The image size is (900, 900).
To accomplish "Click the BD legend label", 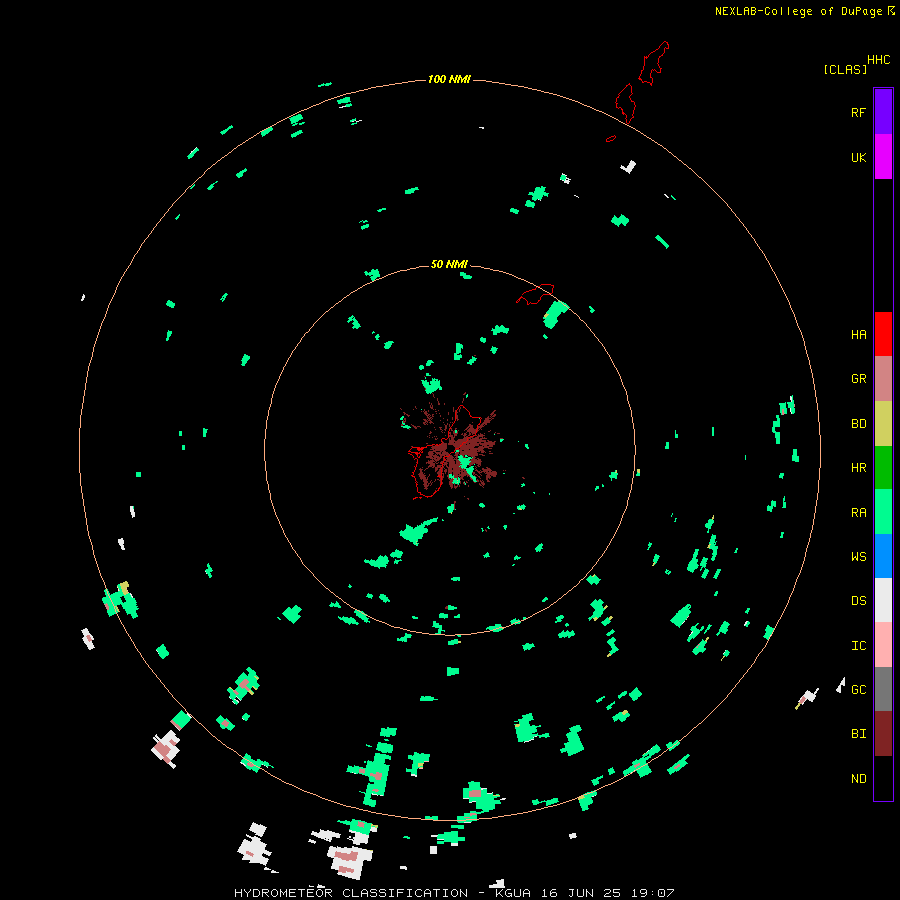I will pyautogui.click(x=858, y=424).
